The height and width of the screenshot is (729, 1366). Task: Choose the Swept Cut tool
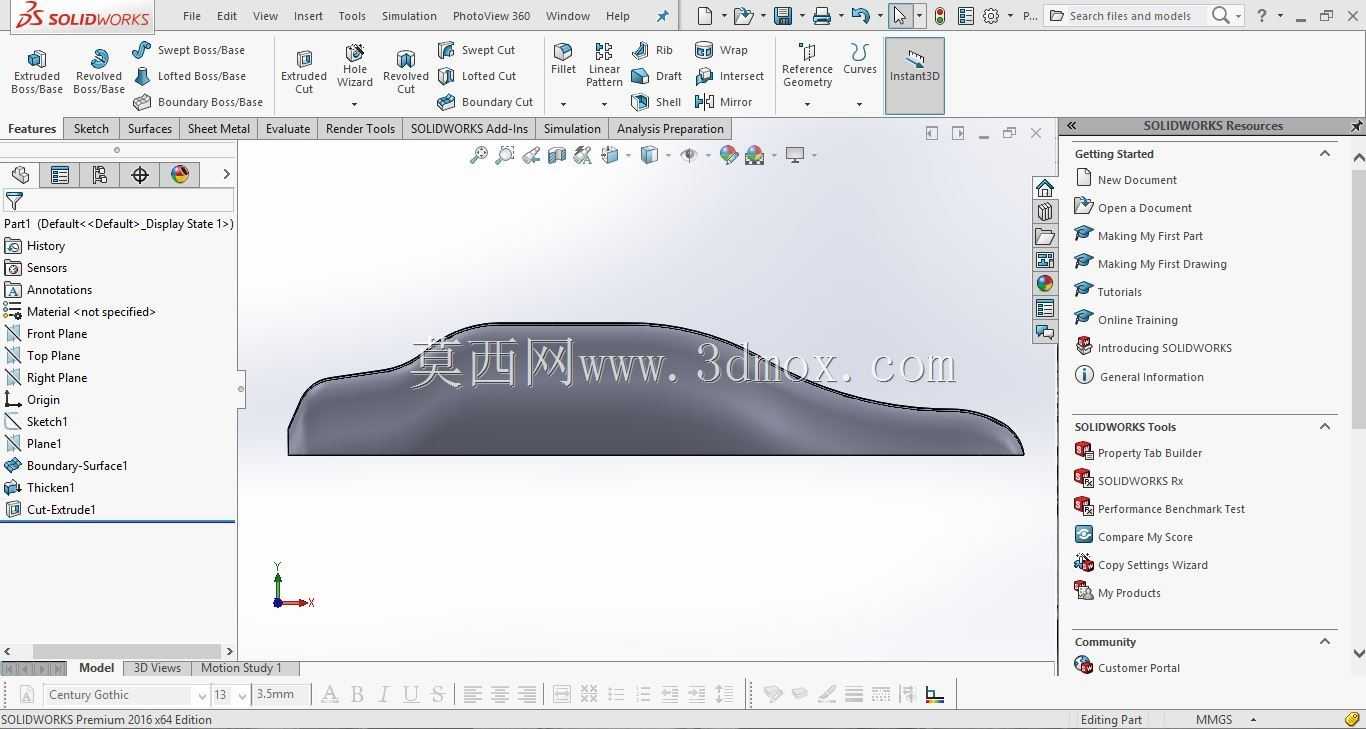tap(476, 50)
